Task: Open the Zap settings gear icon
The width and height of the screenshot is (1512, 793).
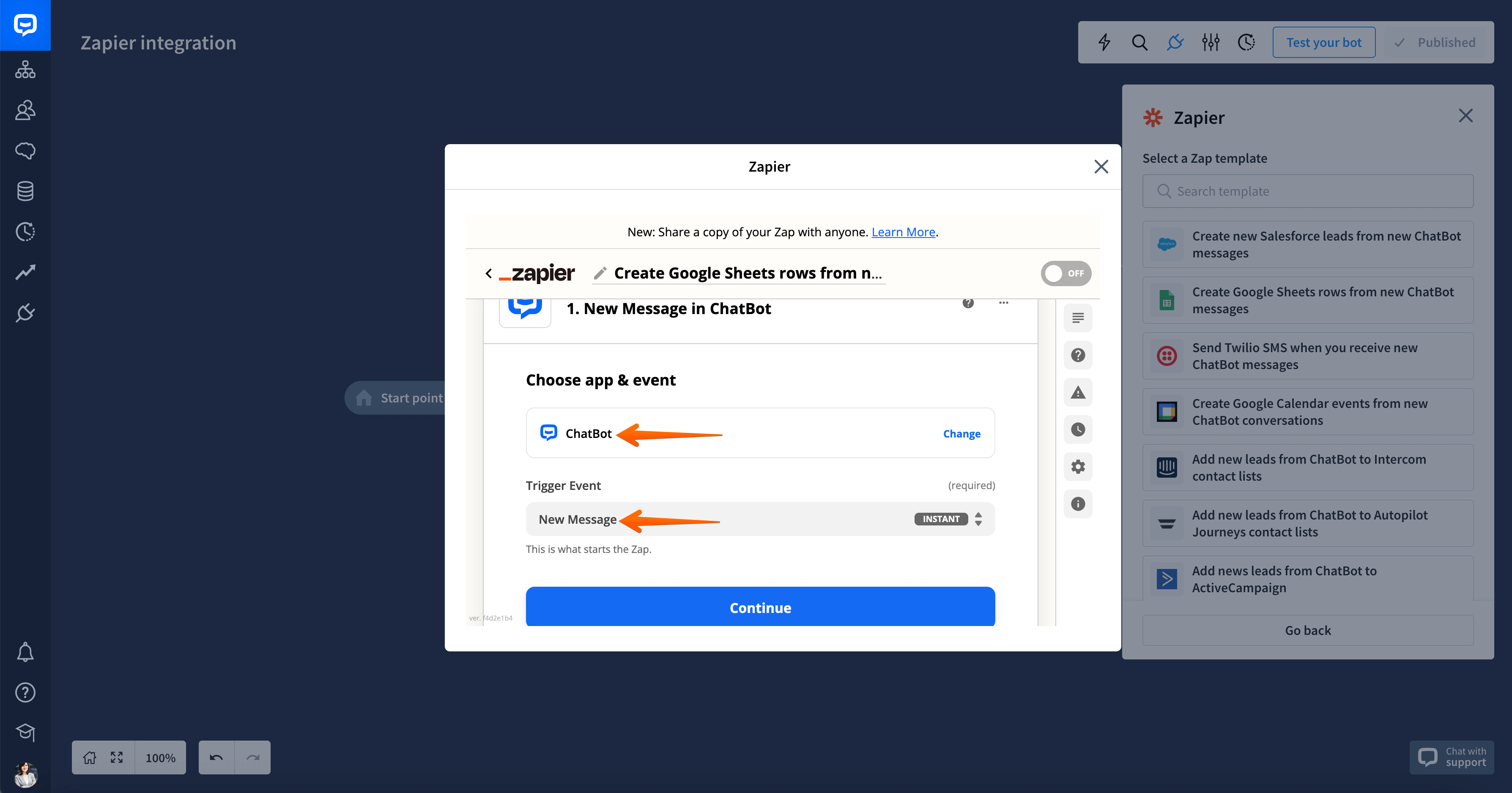Action: click(1078, 467)
